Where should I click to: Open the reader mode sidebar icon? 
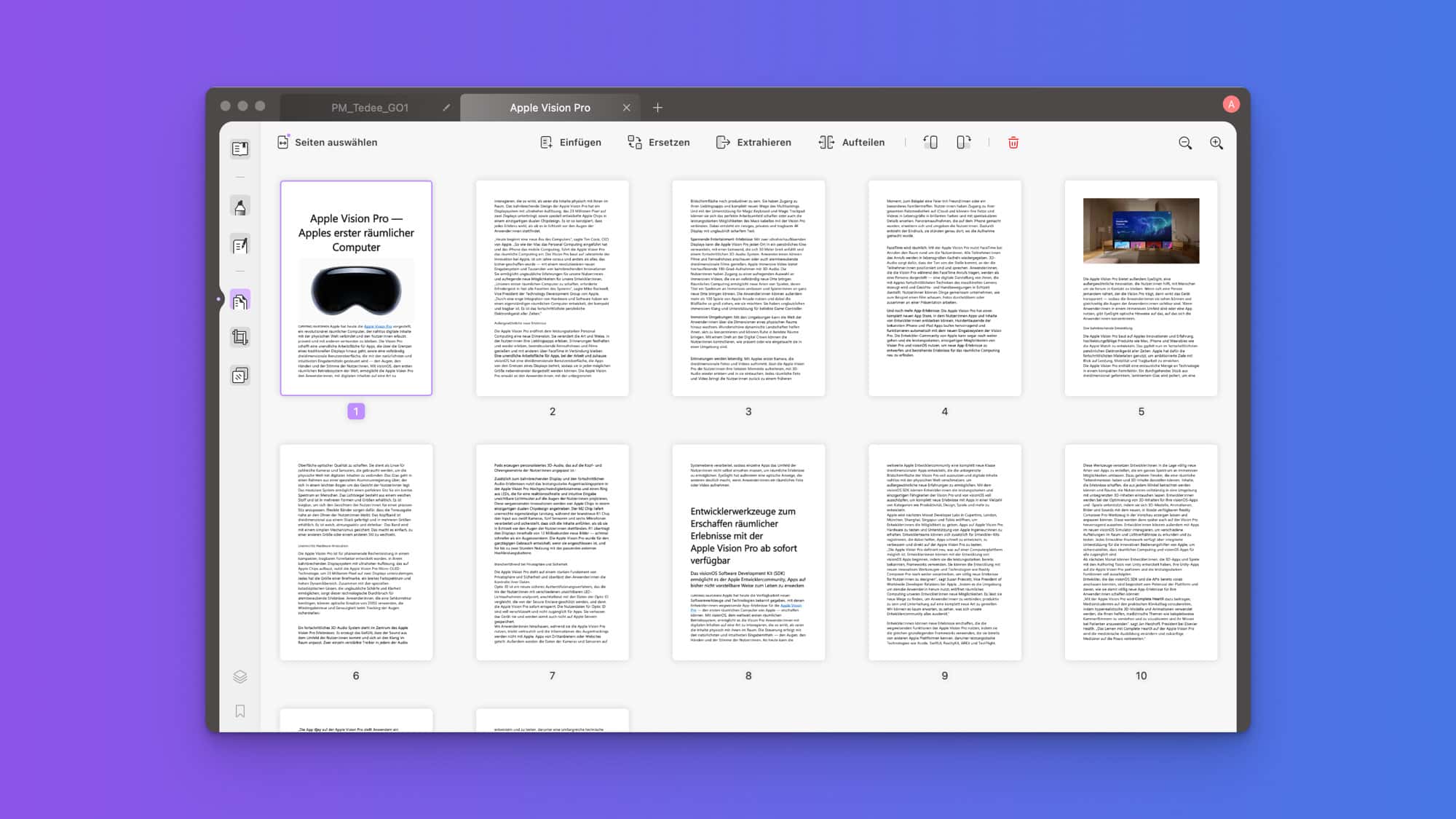coord(240,149)
